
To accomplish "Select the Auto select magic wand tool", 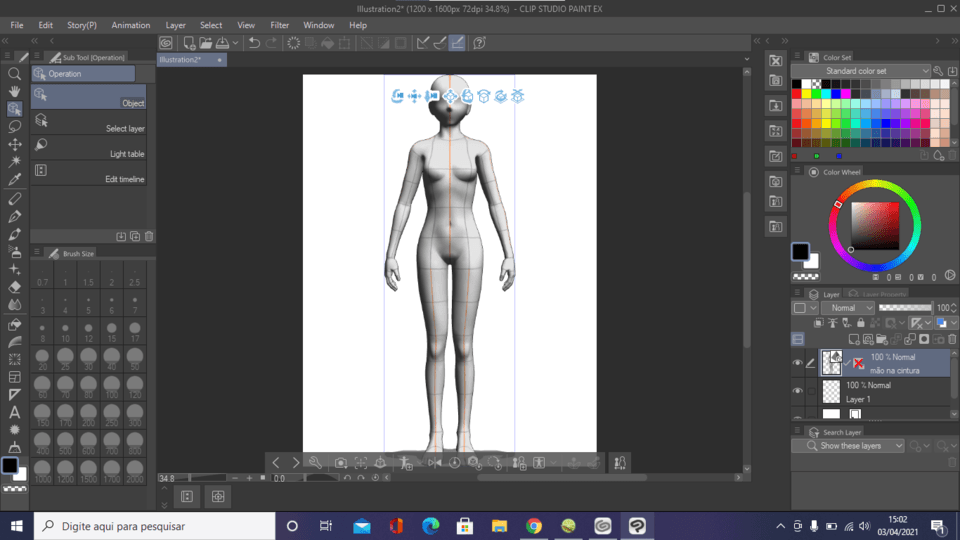I will point(14,162).
